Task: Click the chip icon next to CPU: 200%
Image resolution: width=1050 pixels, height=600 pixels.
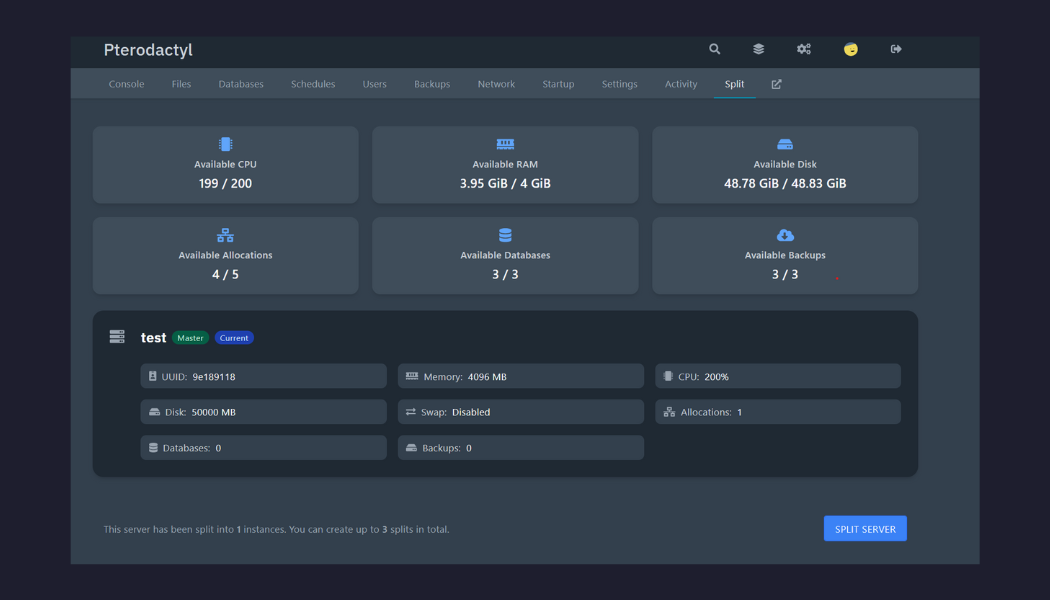Action: 668,376
